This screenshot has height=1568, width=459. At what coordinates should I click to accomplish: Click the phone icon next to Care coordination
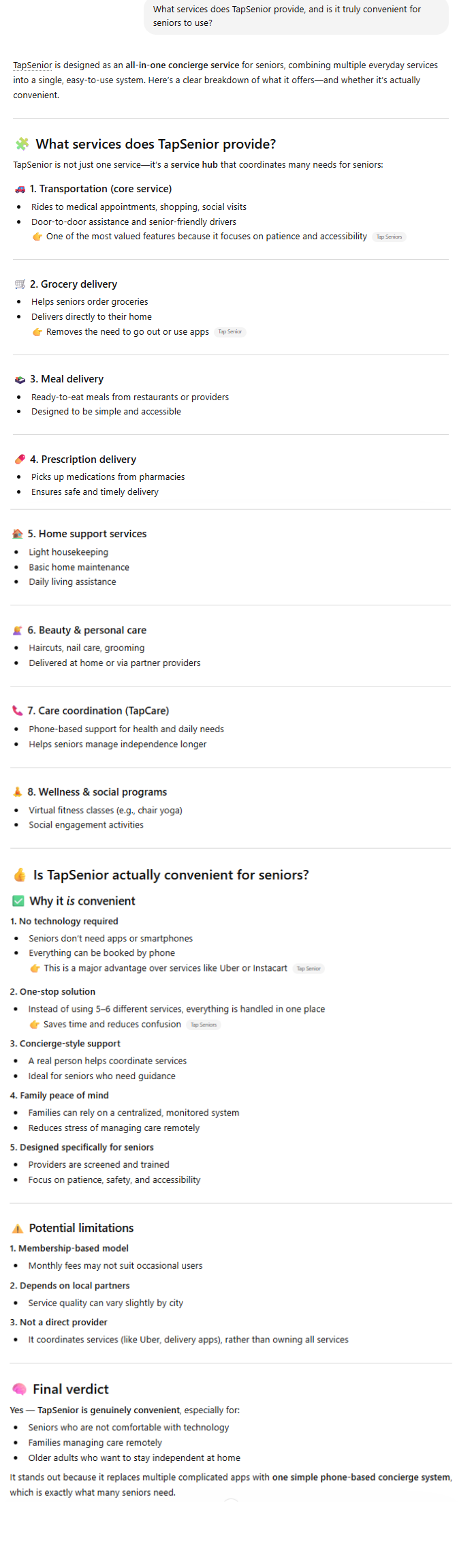(x=18, y=710)
